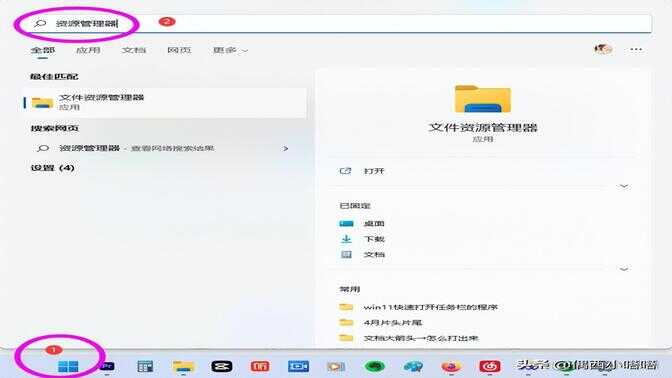Viewport: 672px width, 378px height.
Task: Launch Firefox from the taskbar
Action: (451, 366)
